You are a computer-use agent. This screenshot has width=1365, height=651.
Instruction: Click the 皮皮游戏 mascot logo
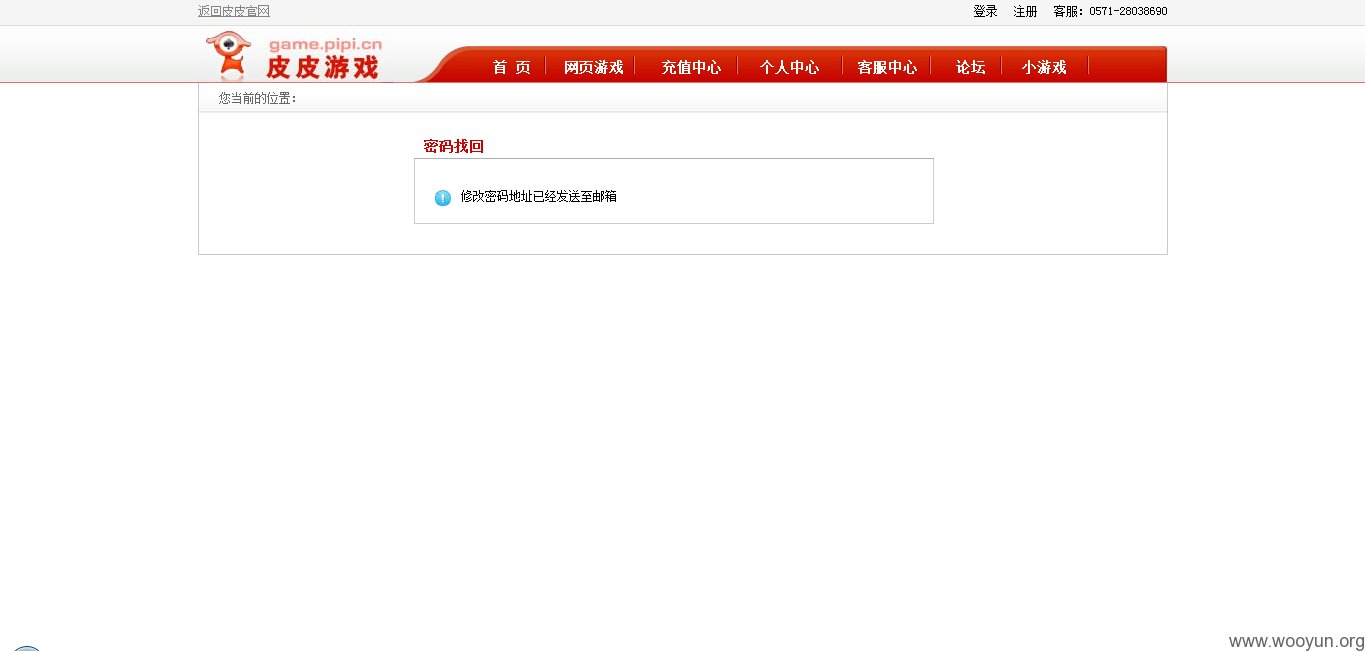[228, 56]
